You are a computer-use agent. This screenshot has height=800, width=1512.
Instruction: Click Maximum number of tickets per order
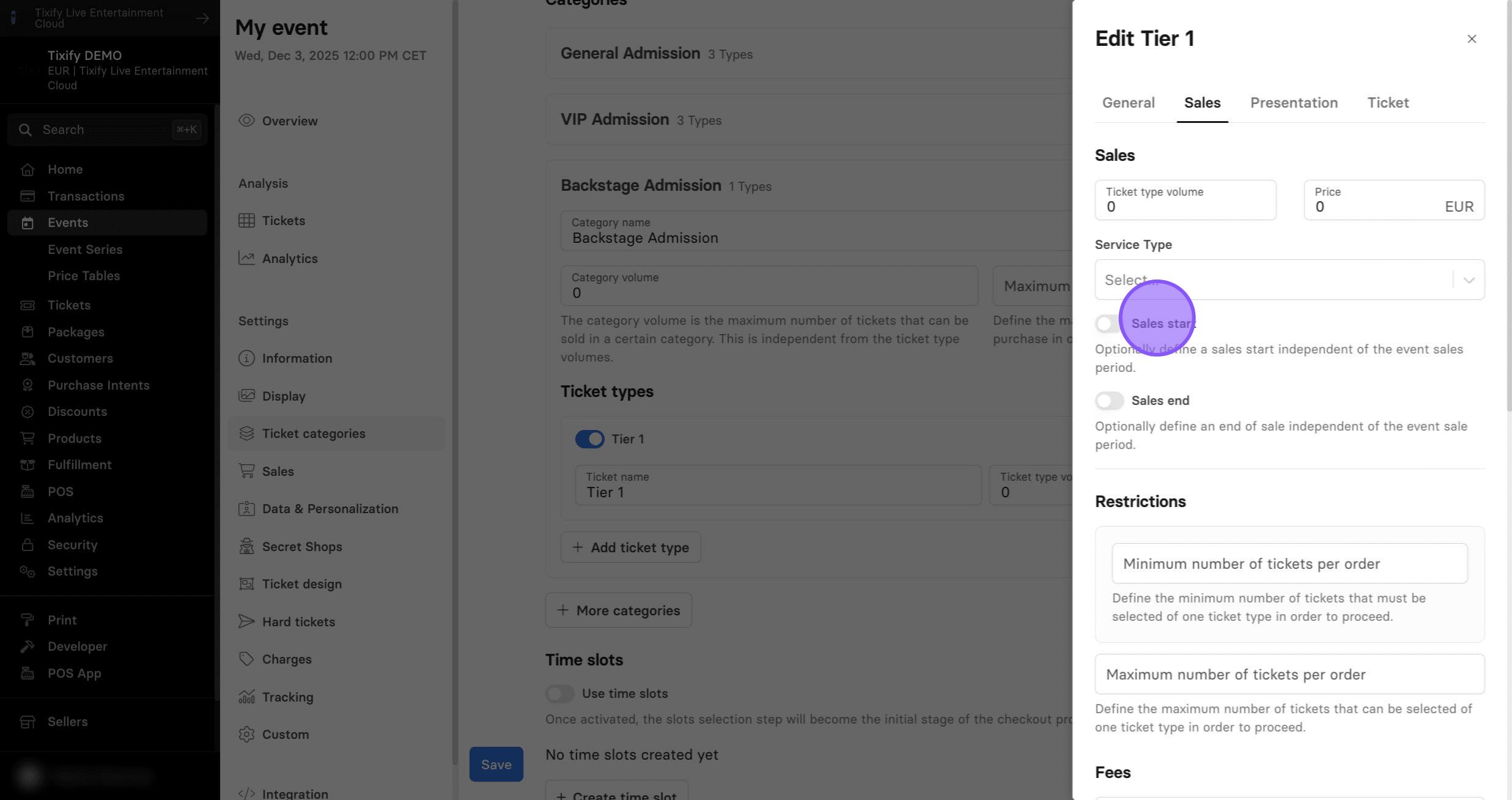[1289, 674]
